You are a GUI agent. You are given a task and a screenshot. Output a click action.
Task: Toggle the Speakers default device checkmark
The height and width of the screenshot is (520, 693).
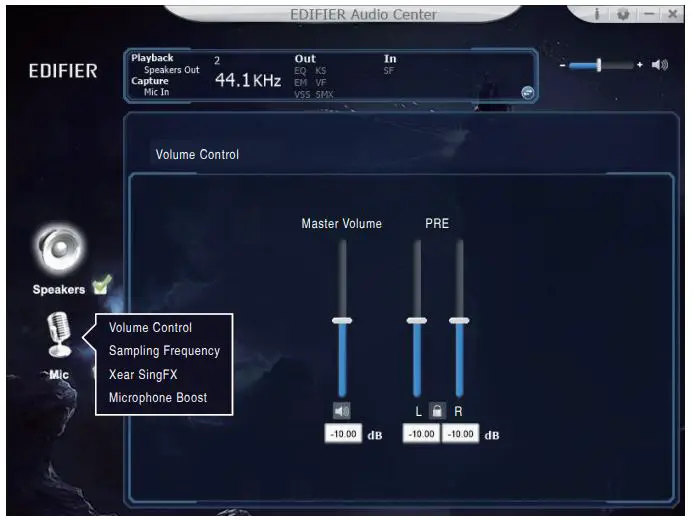pyautogui.click(x=102, y=285)
